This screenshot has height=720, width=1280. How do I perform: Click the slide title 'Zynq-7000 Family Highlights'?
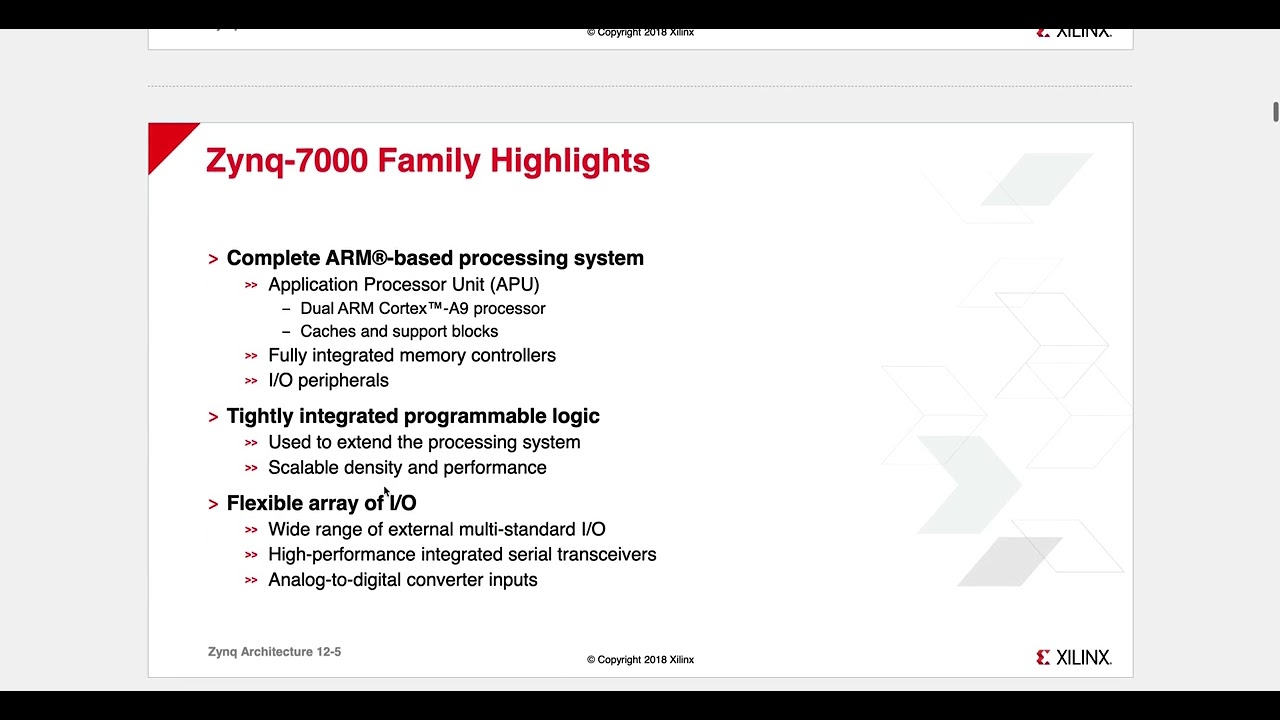[x=428, y=161]
